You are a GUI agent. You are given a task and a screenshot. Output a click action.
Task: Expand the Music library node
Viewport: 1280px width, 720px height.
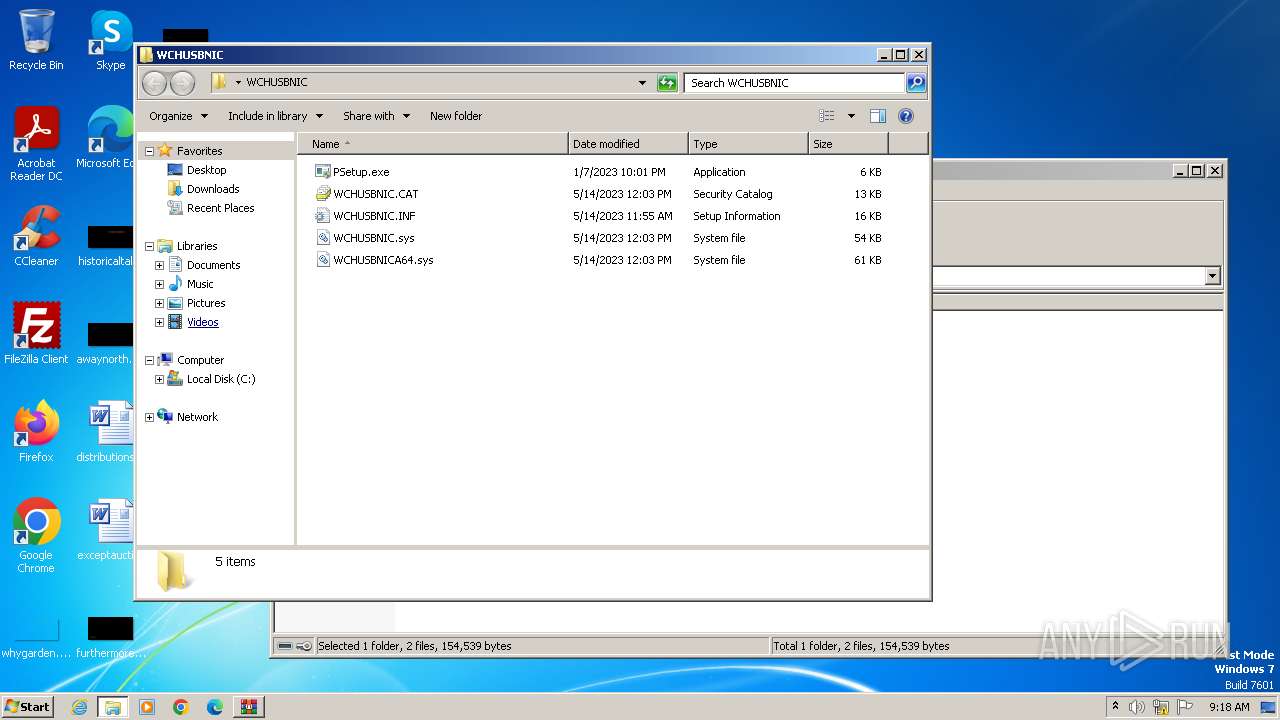tap(159, 284)
